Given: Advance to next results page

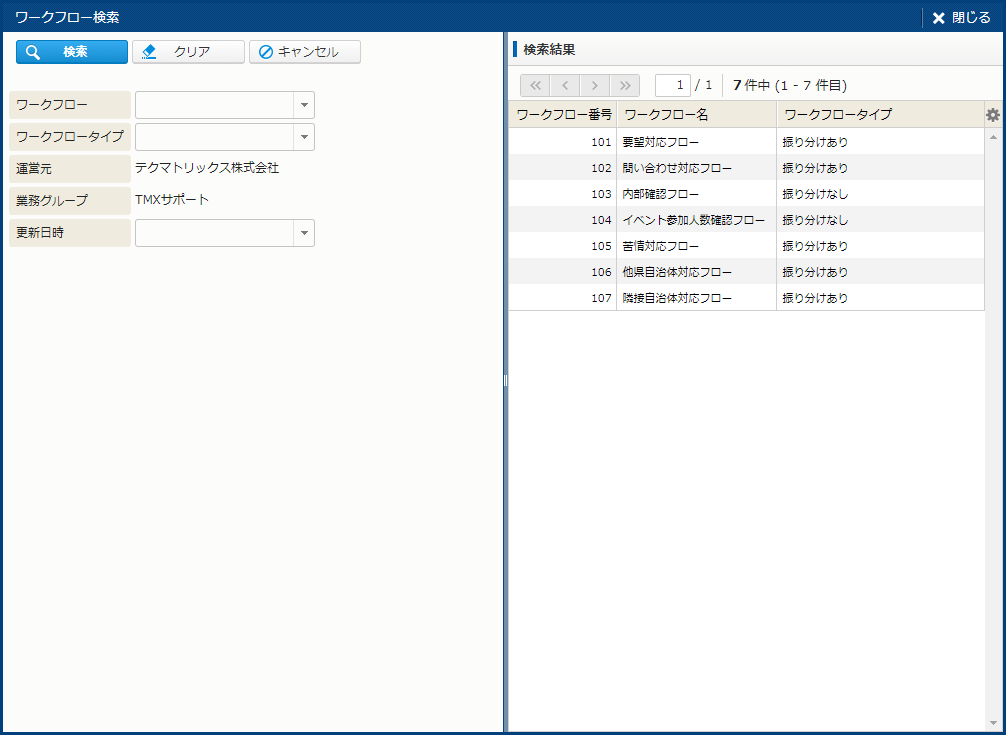Looking at the screenshot, I should [595, 85].
